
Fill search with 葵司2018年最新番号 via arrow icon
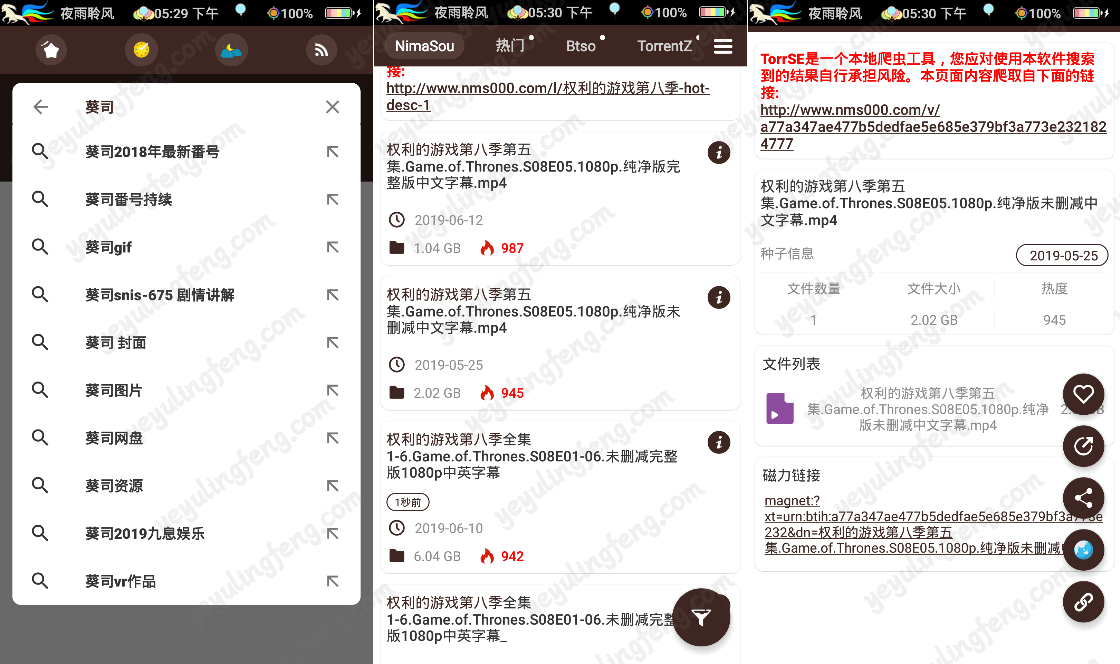tap(332, 151)
